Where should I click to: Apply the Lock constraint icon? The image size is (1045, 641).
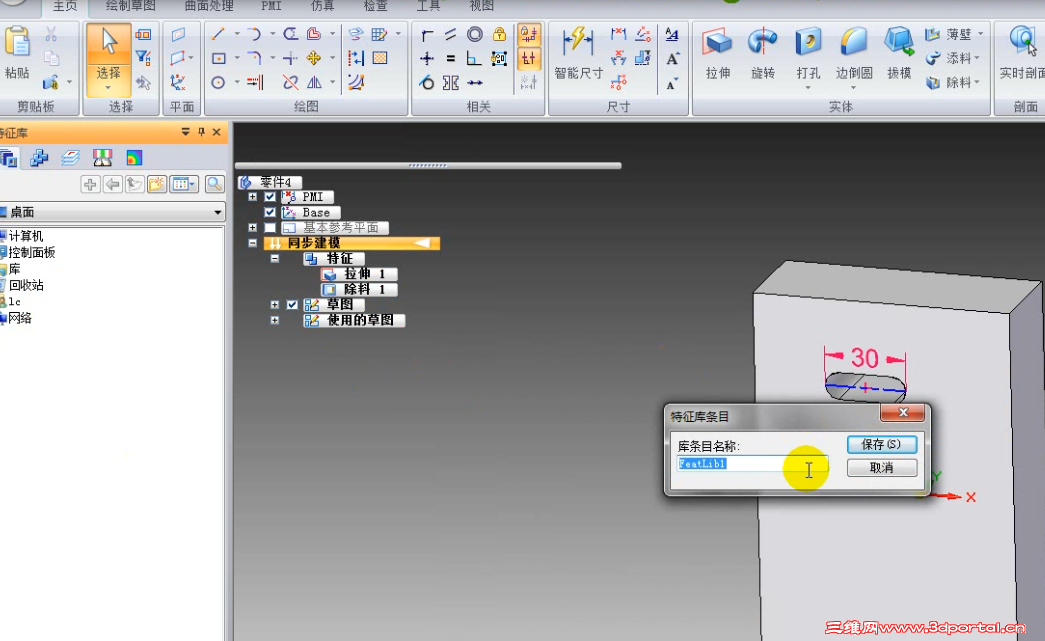click(x=499, y=34)
